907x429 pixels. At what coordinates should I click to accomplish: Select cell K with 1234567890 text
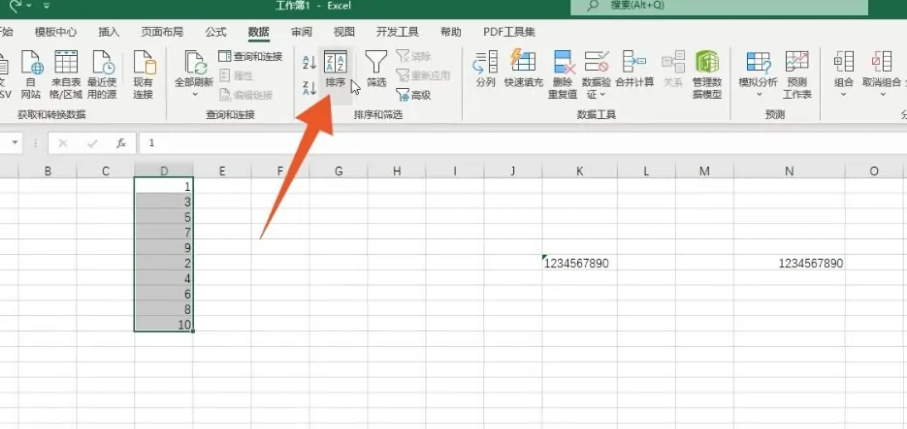pos(580,264)
